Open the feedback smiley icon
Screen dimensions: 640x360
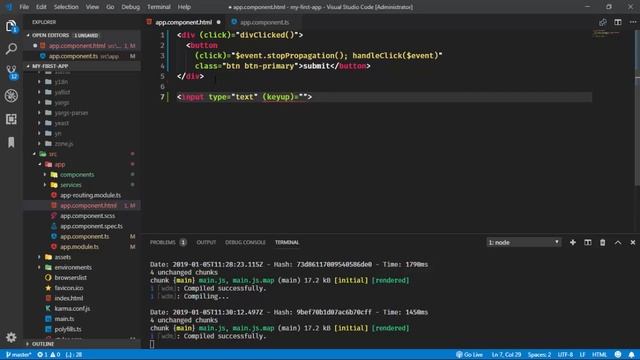618,355
